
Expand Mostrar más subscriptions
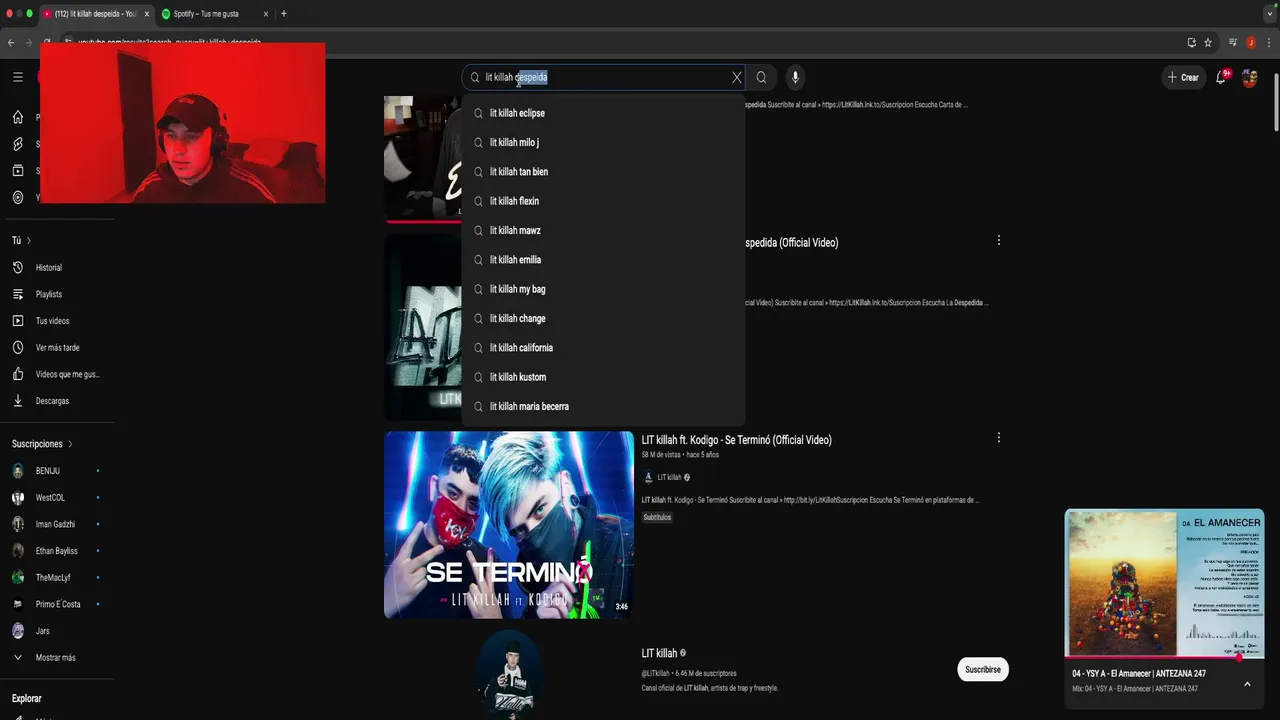click(x=55, y=658)
